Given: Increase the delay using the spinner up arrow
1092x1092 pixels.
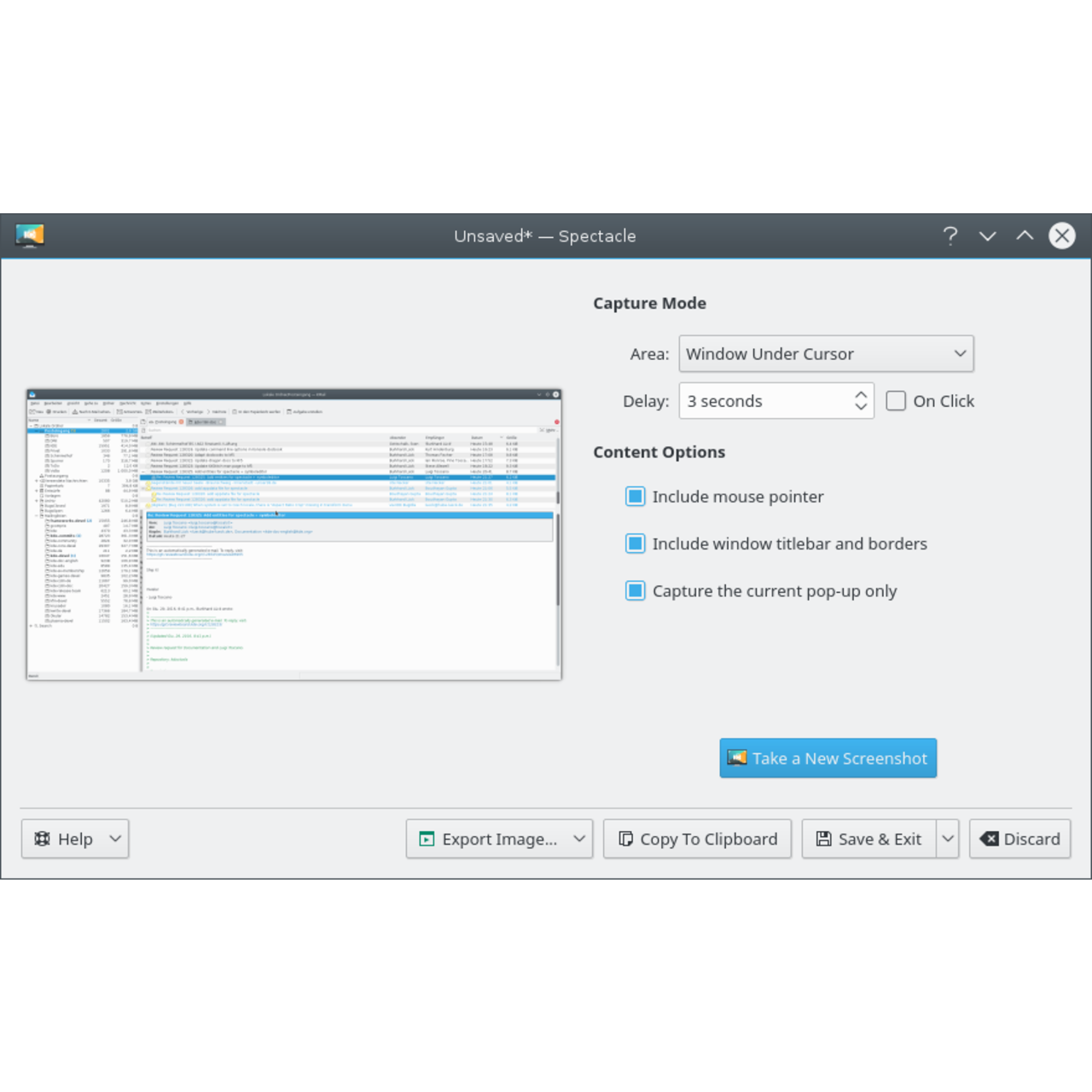Looking at the screenshot, I should click(x=861, y=393).
